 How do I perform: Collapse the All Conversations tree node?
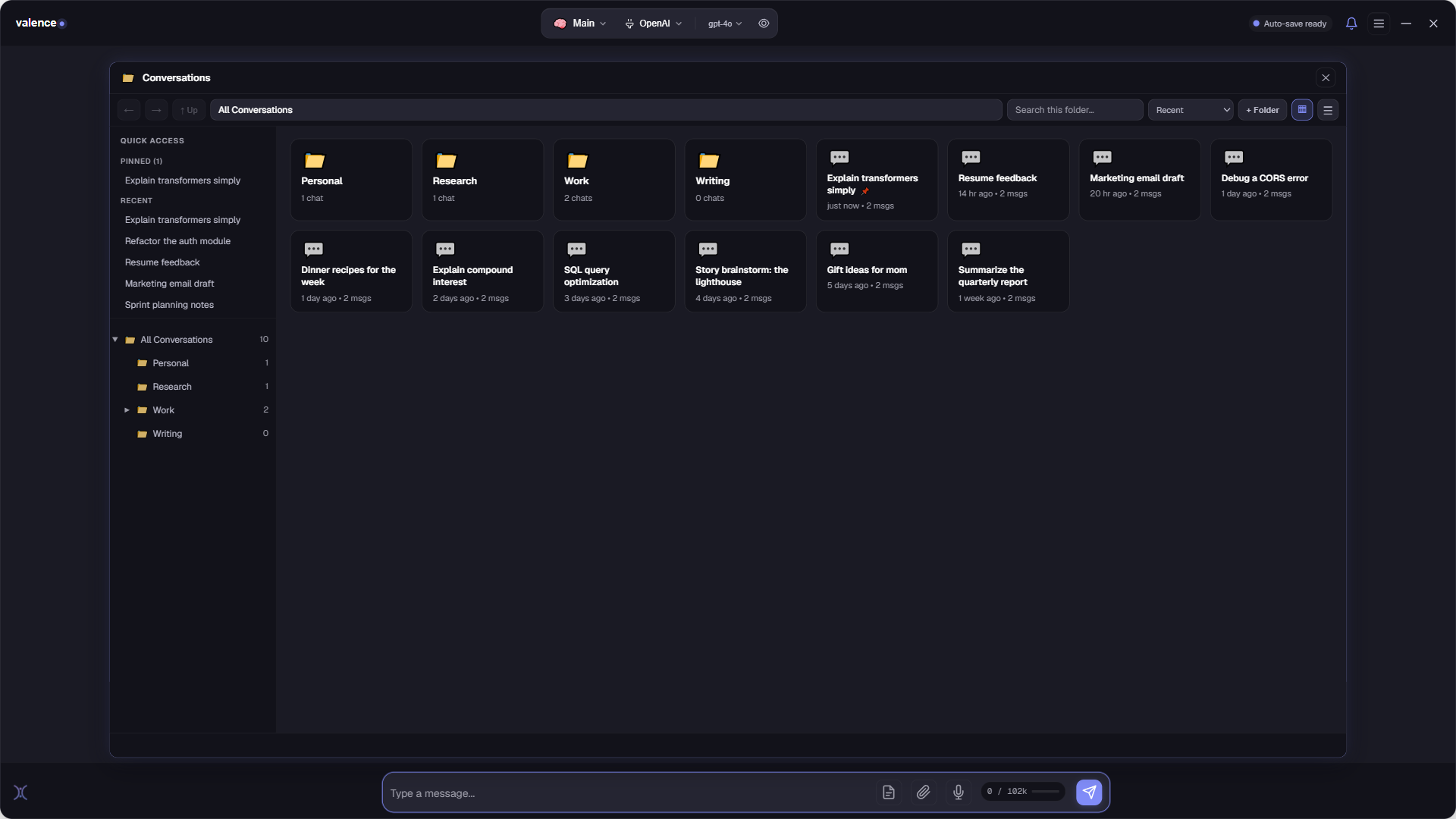[x=115, y=340]
